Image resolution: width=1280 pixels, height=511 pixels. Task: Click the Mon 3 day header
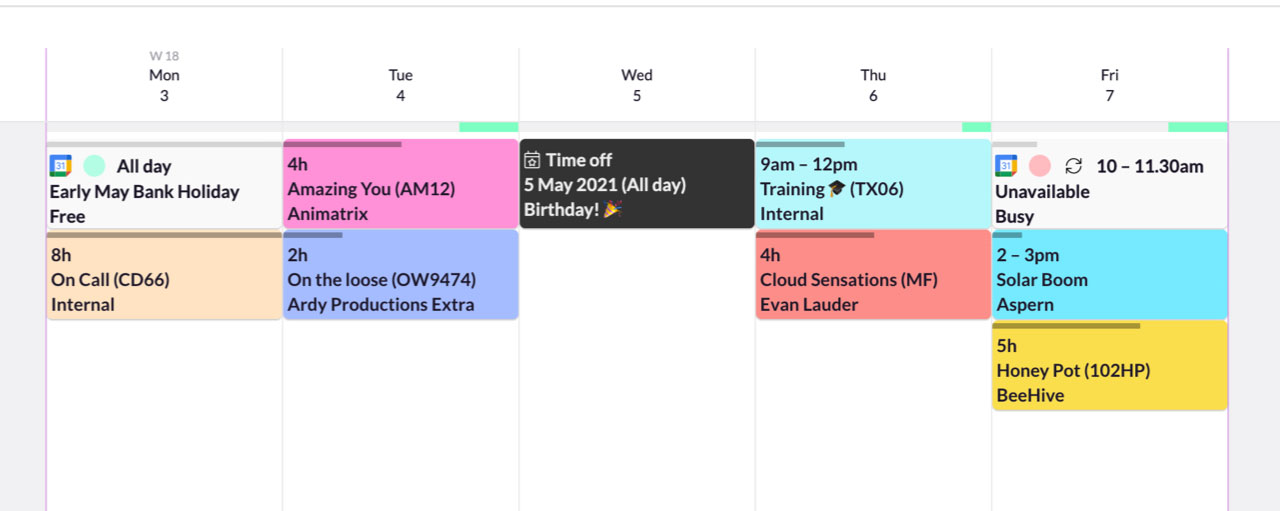(x=164, y=85)
